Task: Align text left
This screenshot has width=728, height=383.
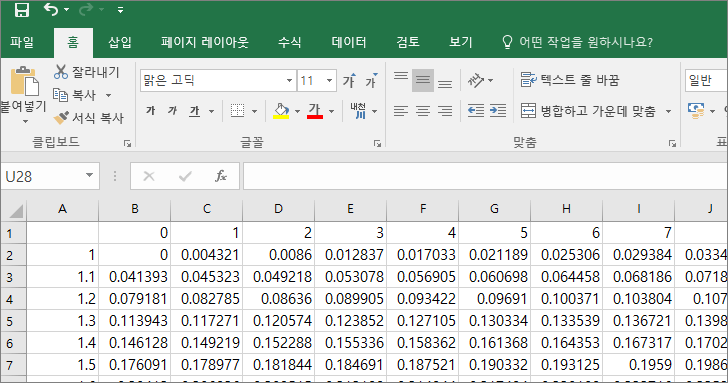Action: (401, 111)
